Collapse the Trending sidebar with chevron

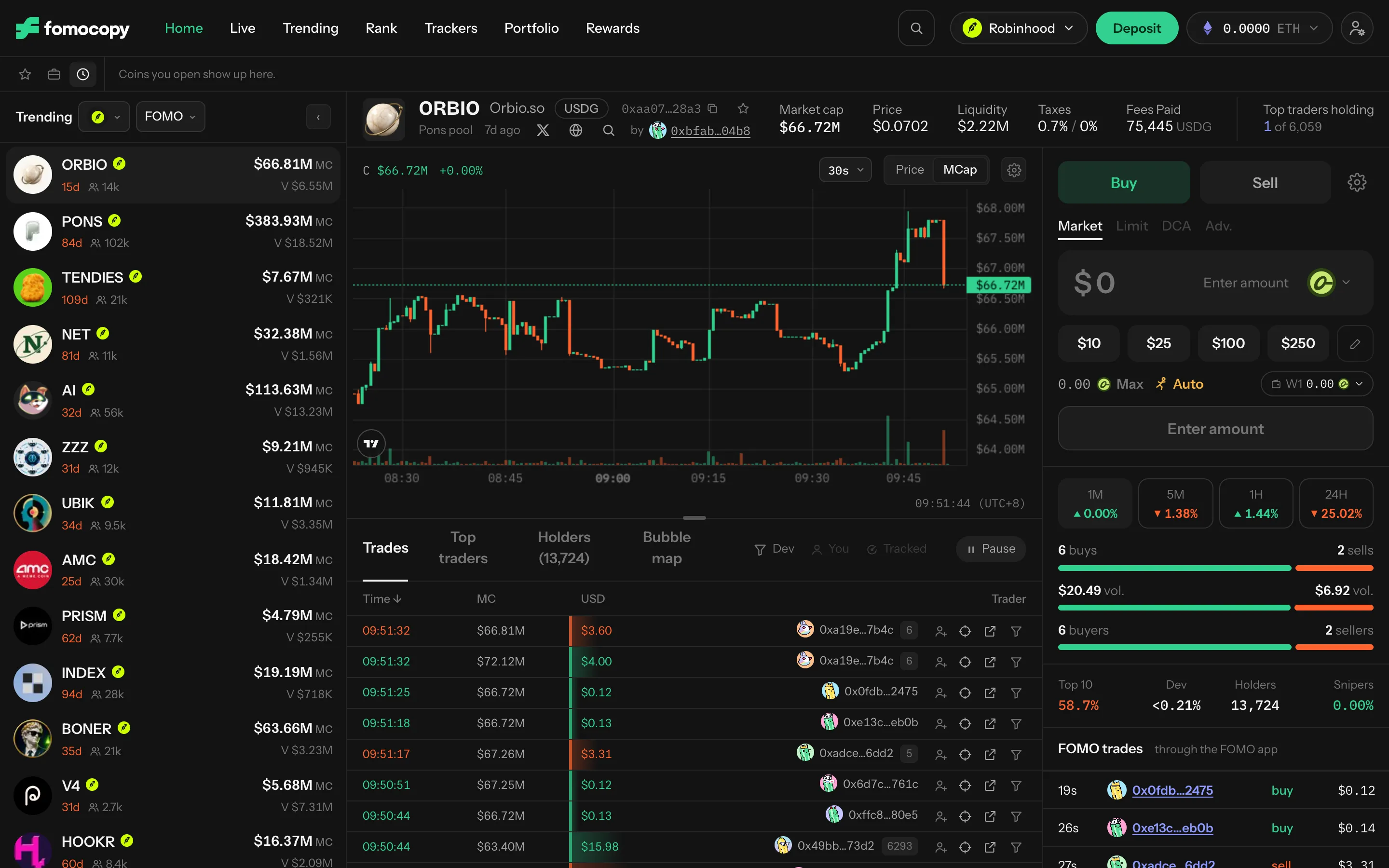[x=318, y=117]
